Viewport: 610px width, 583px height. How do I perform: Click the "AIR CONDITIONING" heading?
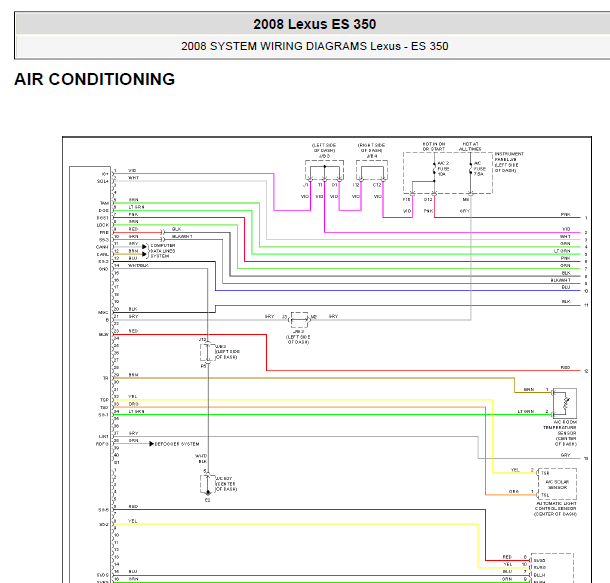[x=95, y=79]
